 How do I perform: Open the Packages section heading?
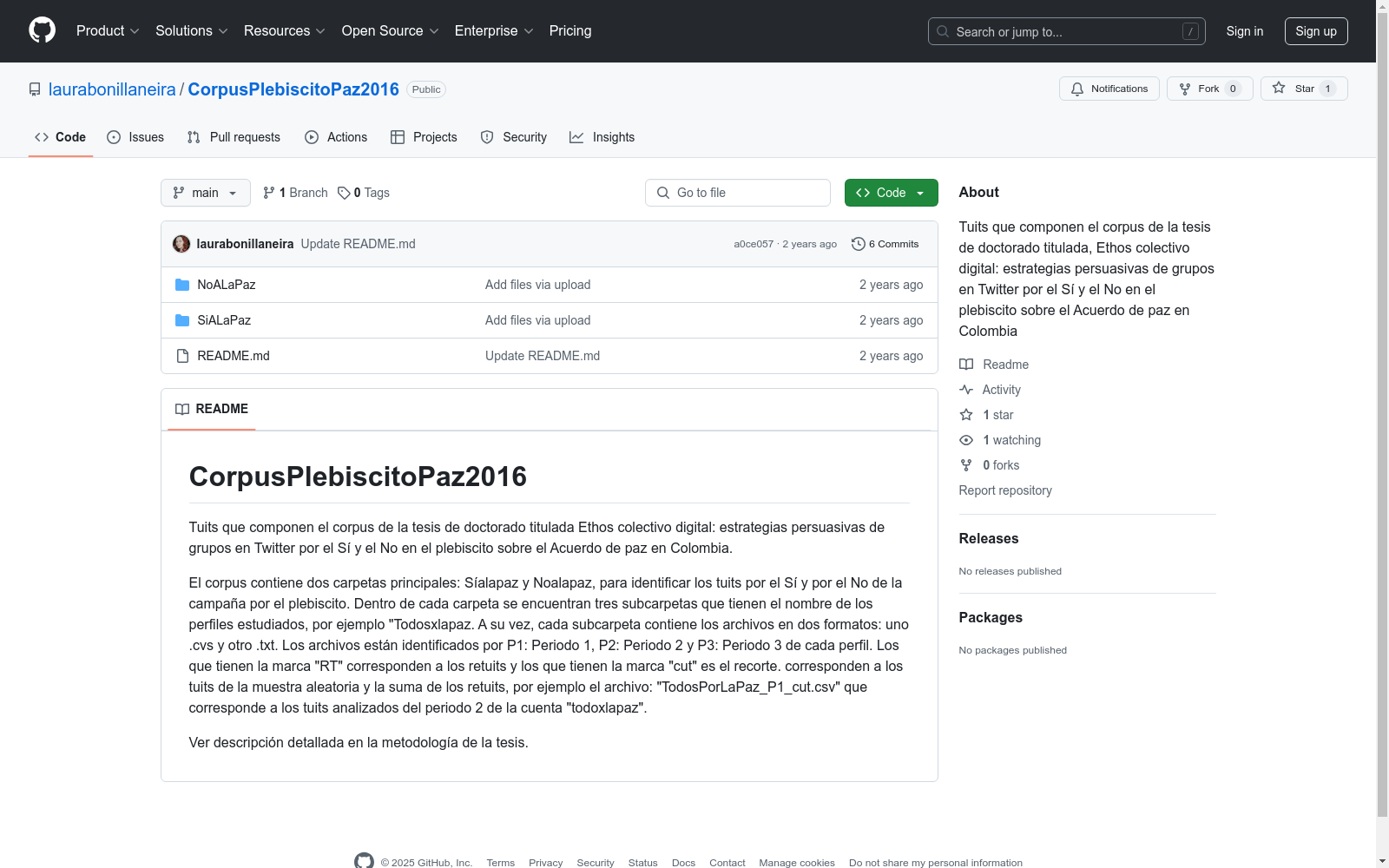point(991,618)
